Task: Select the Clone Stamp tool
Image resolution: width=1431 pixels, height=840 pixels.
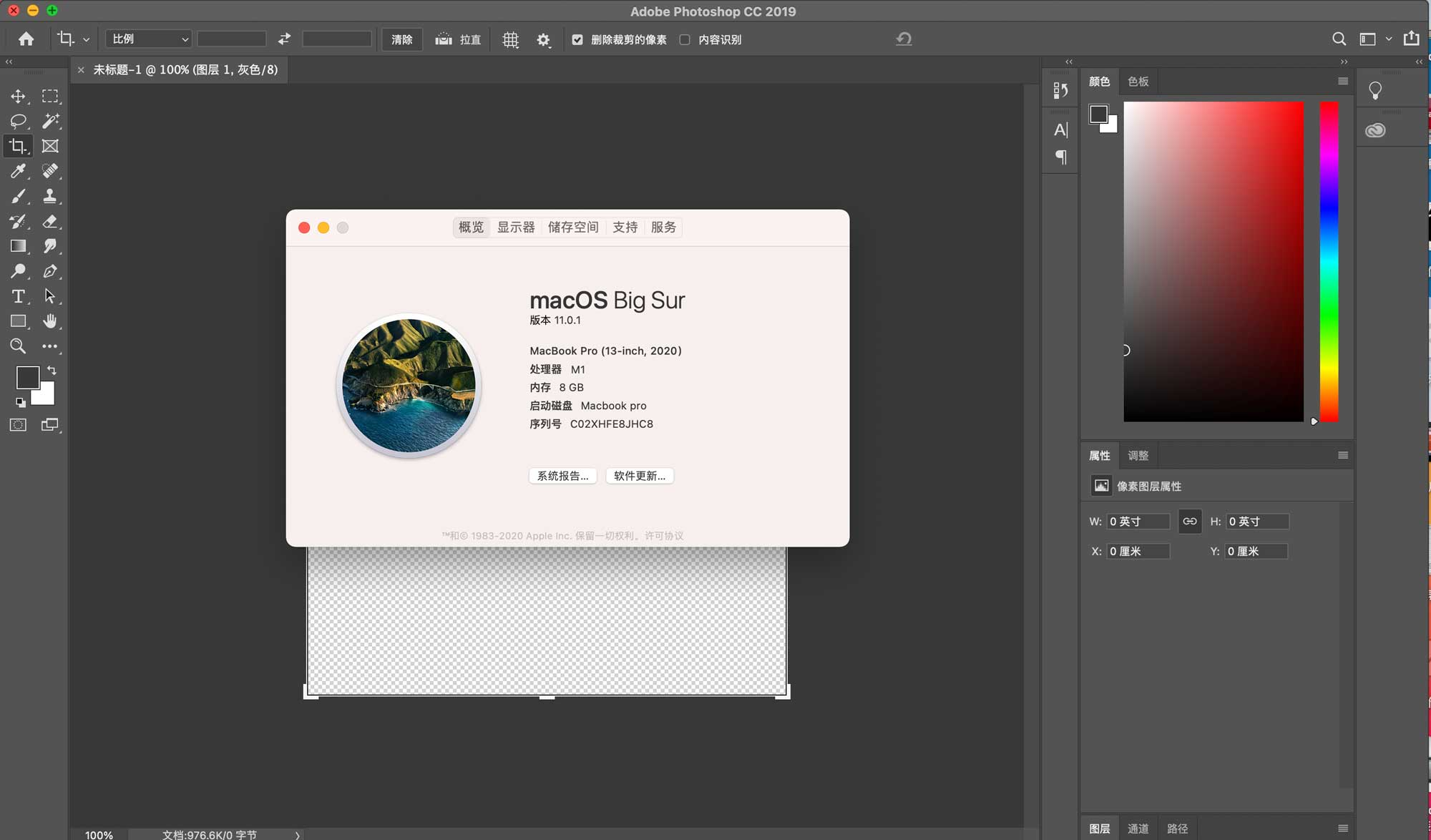Action: (50, 196)
